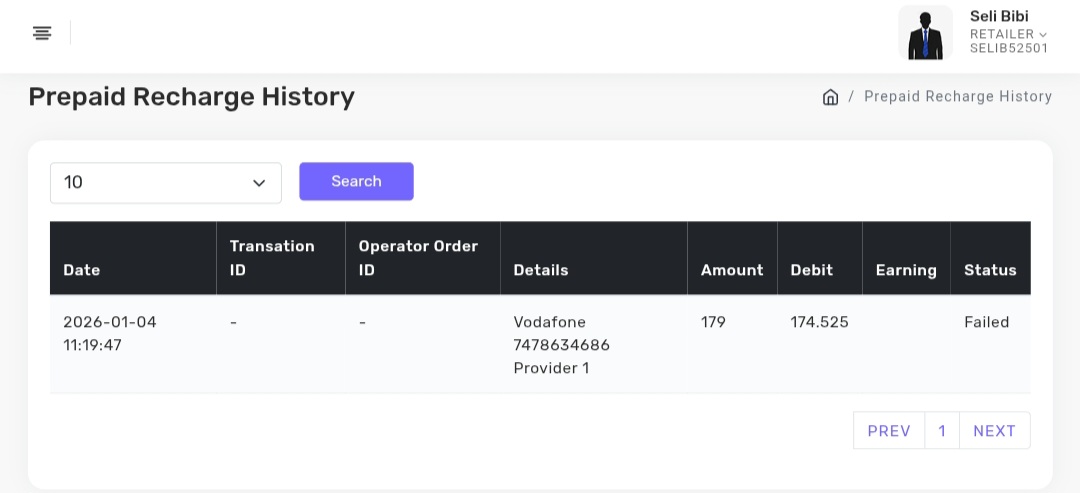Click the NEXT pagination button
The image size is (1080, 493).
(994, 431)
